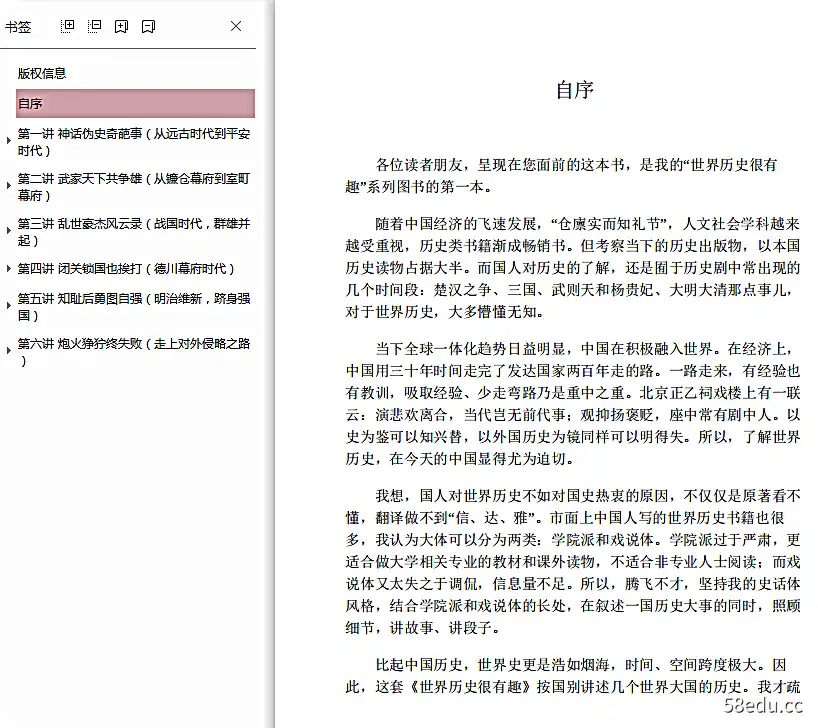818x728 pixels.
Task: Expand the 第三讲 bookmark arrow
Action: click(x=9, y=230)
